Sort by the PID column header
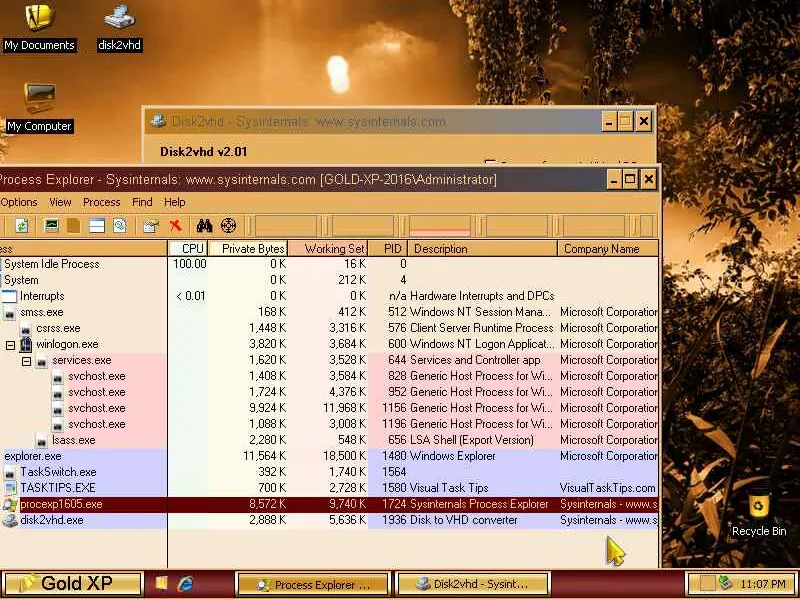This screenshot has height=600, width=800. click(388, 248)
